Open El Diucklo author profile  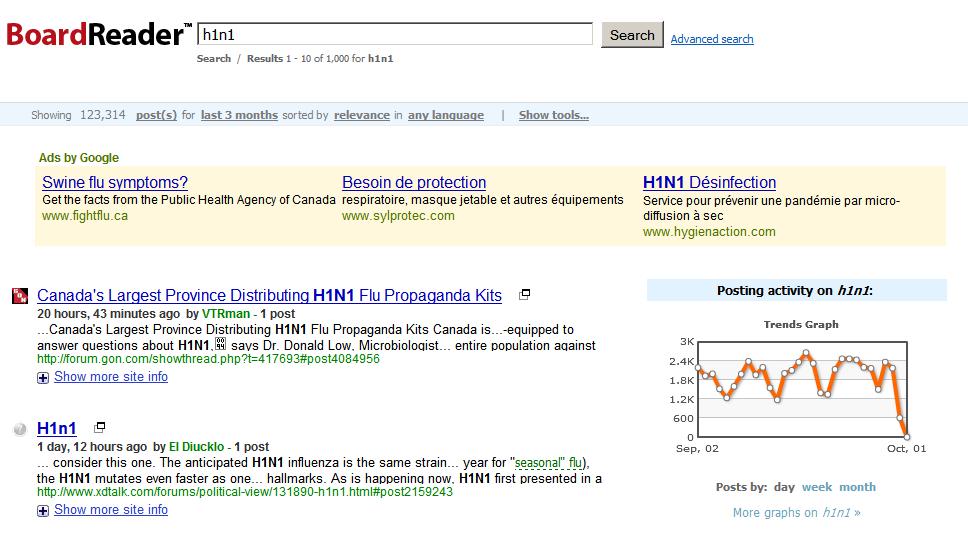(196, 446)
